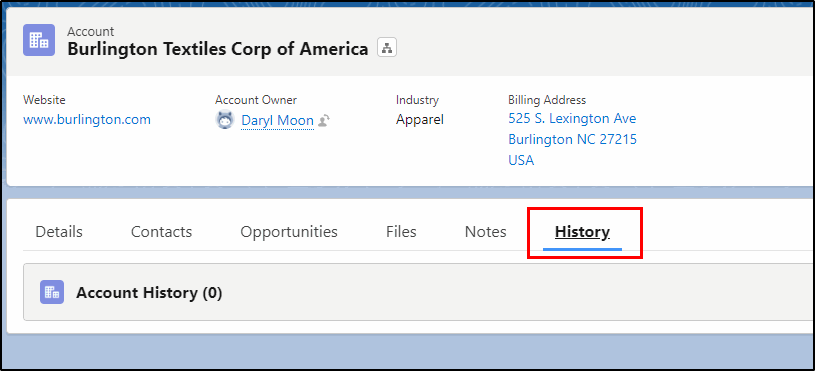Click the 525 S. Lexington Ave address
815x371 pixels.
[572, 118]
